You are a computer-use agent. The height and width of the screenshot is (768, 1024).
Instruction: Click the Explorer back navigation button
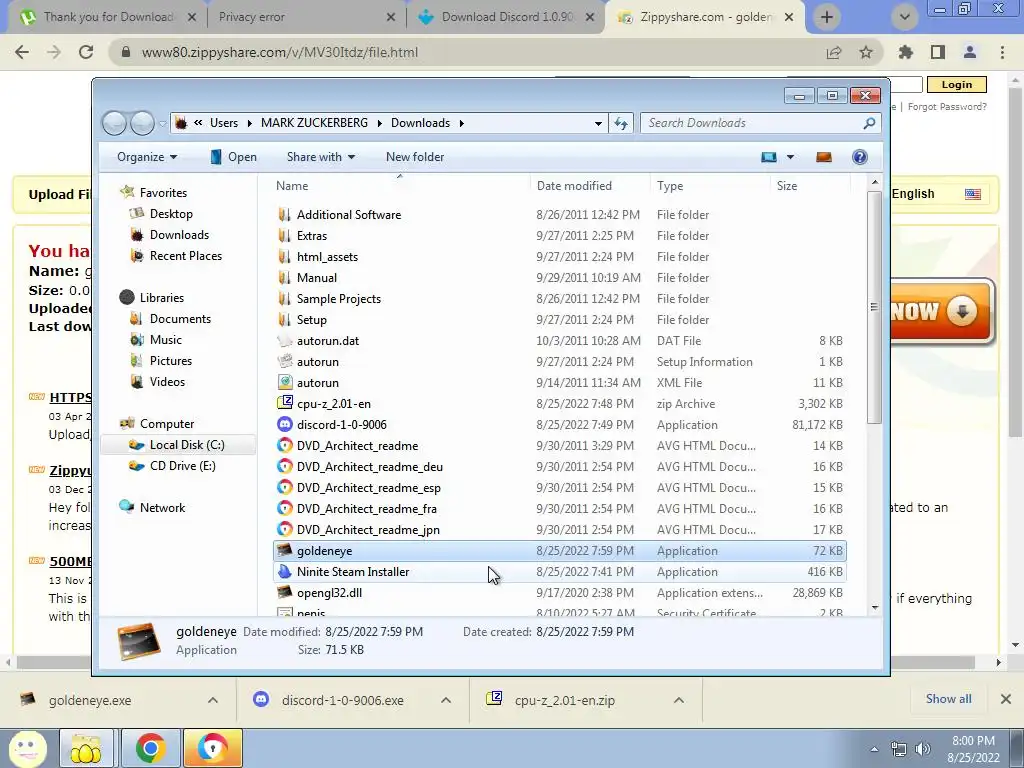114,123
